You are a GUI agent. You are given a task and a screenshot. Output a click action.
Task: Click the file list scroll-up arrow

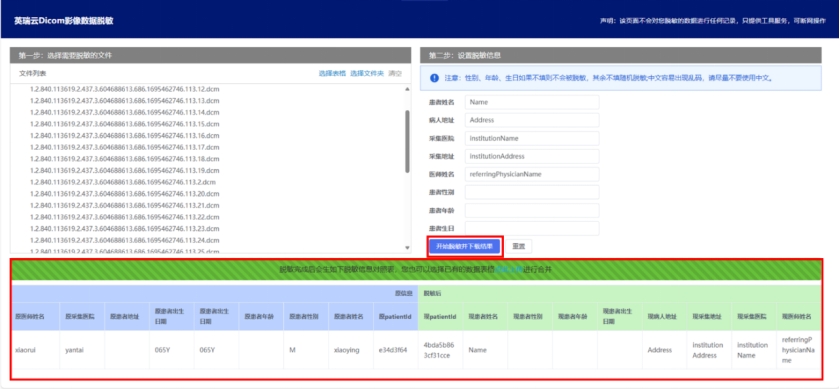407,89
